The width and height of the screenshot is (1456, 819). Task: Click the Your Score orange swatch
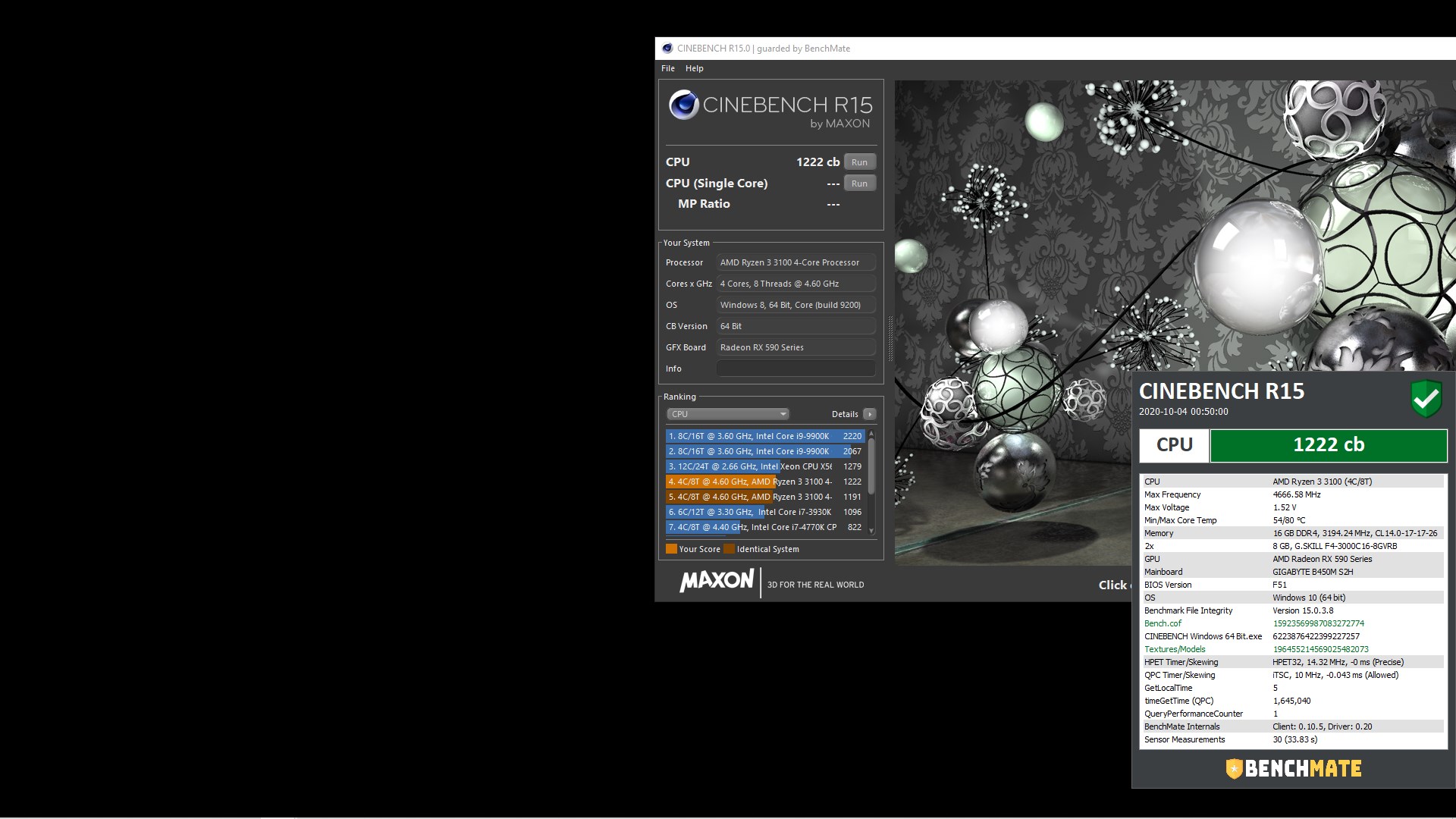click(671, 549)
